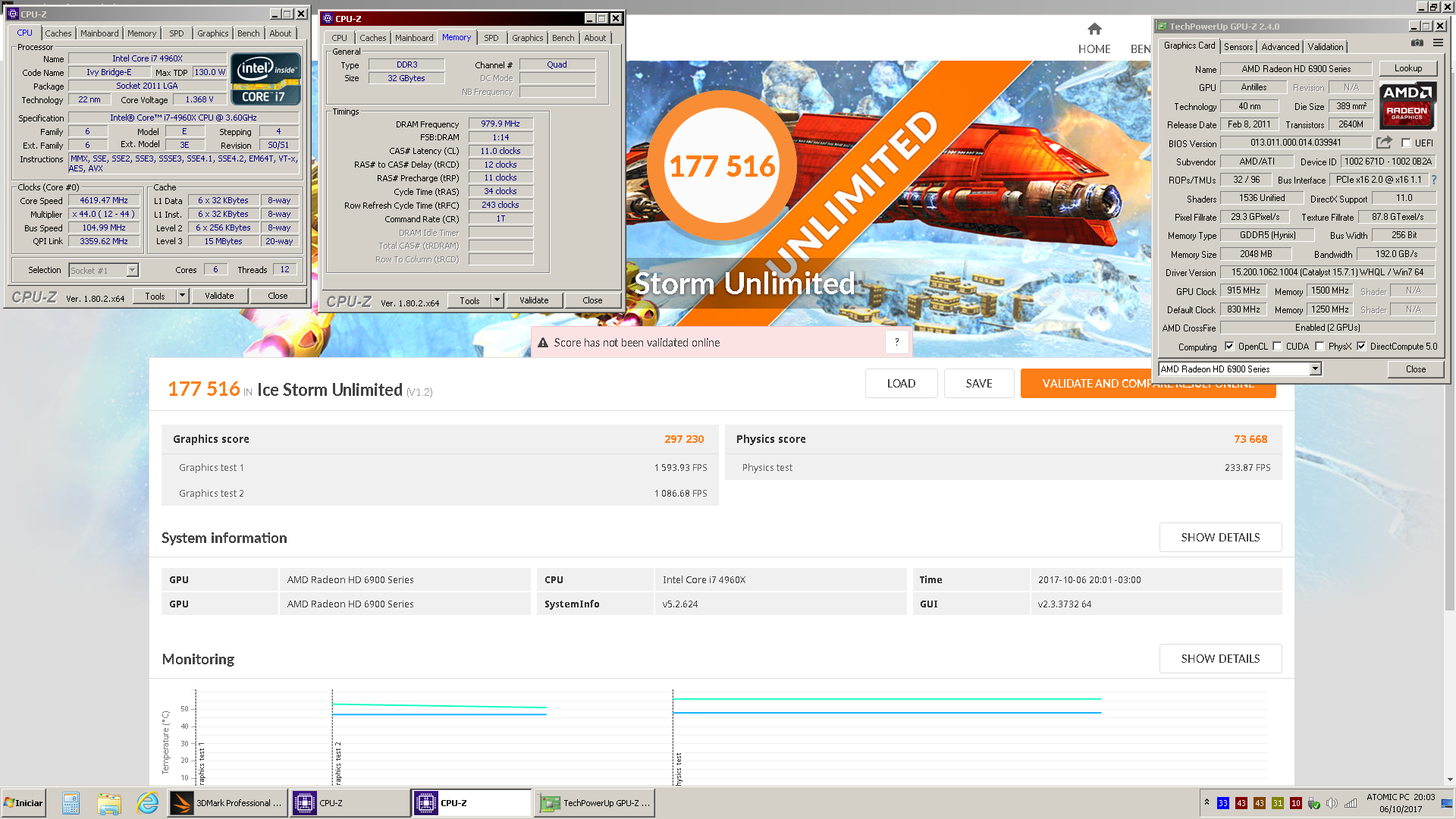Show details for Monitoring

[x=1220, y=659]
